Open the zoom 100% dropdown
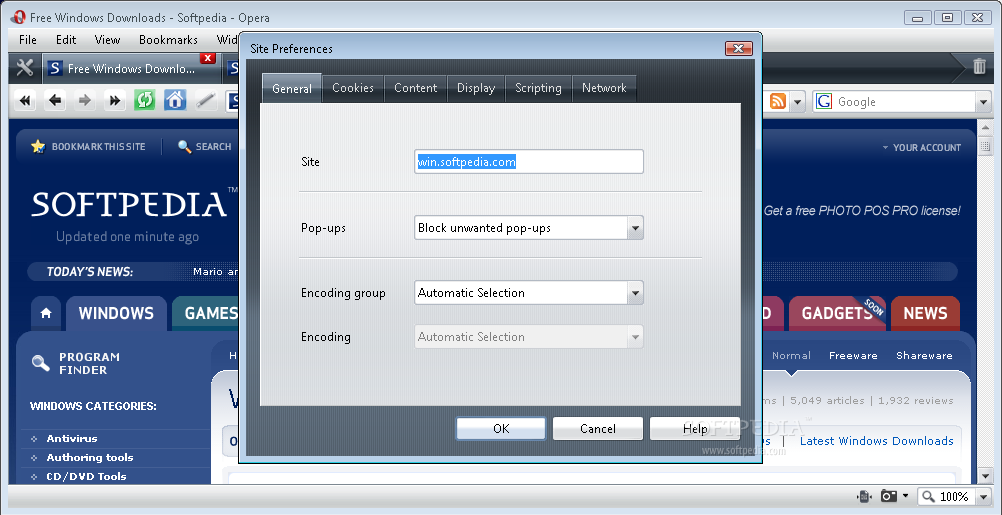Image resolution: width=1002 pixels, height=515 pixels. [x=981, y=496]
